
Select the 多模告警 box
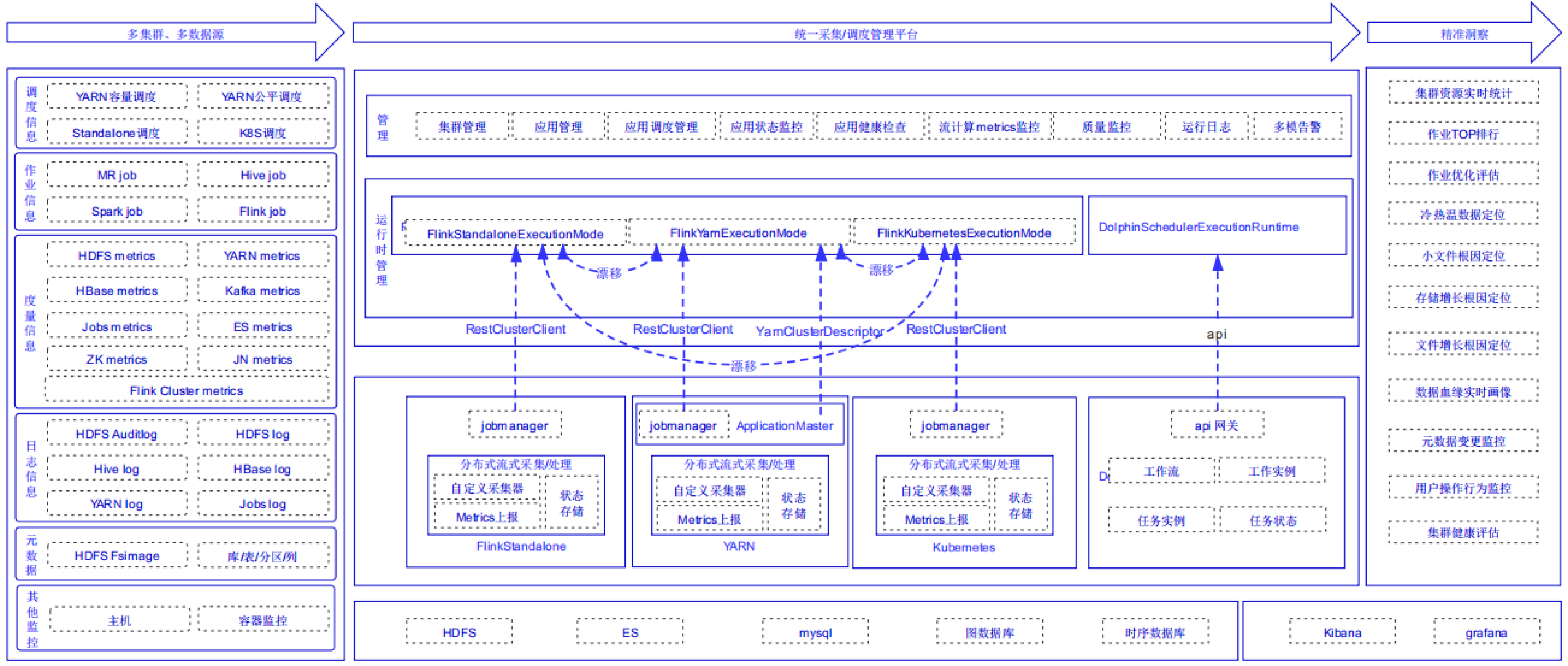(x=1298, y=126)
